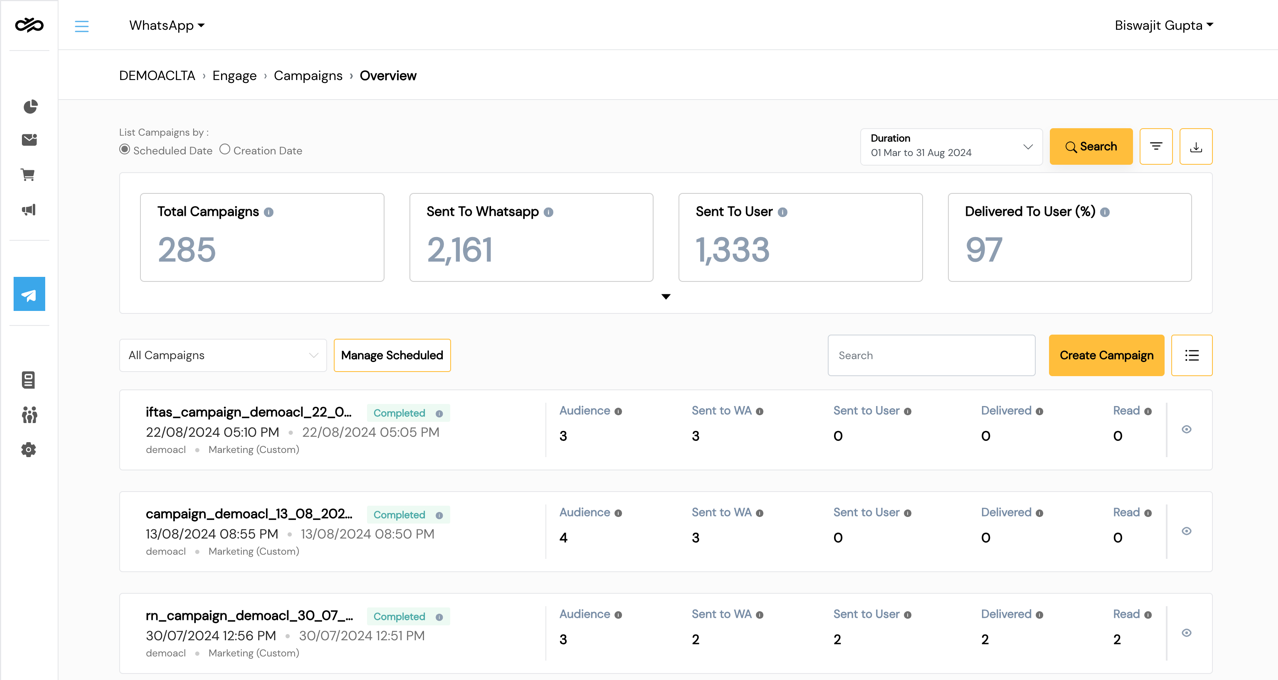Click the infinity logo icon
This screenshot has height=680, width=1278.
tap(29, 25)
